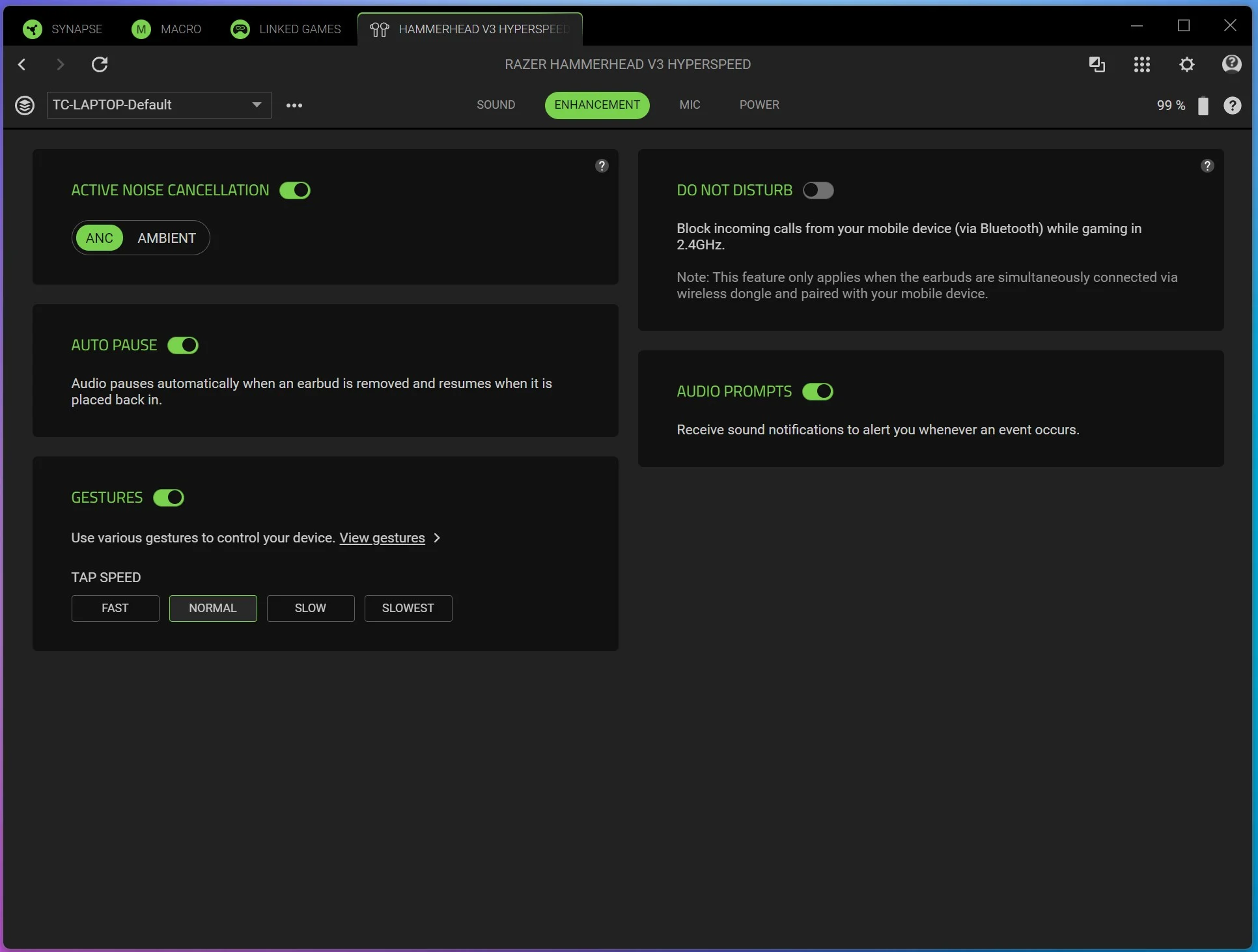
Task: Click the profile layers icon
Action: (25, 105)
